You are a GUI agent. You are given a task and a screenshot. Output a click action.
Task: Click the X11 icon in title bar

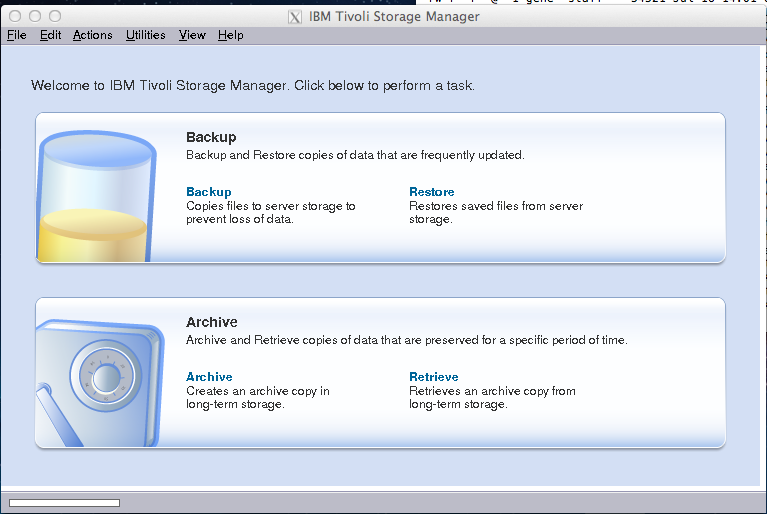click(x=295, y=17)
